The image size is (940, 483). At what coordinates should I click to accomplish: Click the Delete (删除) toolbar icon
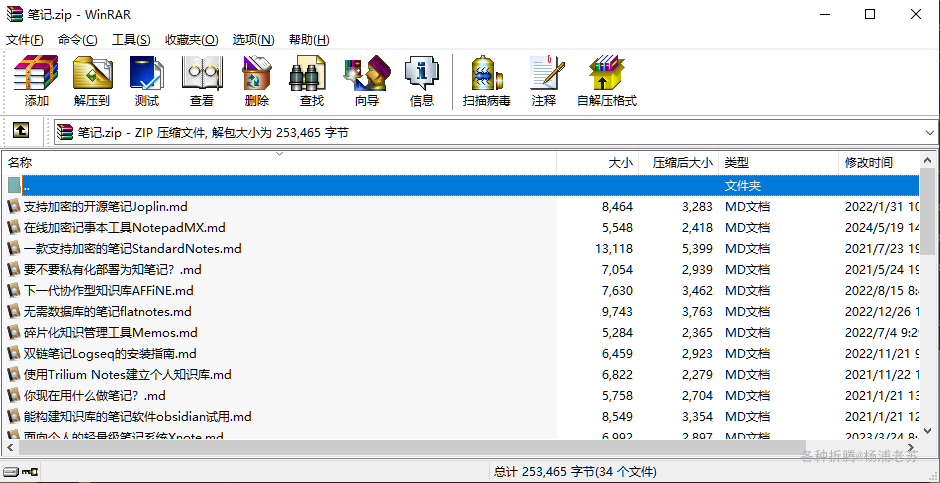click(x=257, y=81)
